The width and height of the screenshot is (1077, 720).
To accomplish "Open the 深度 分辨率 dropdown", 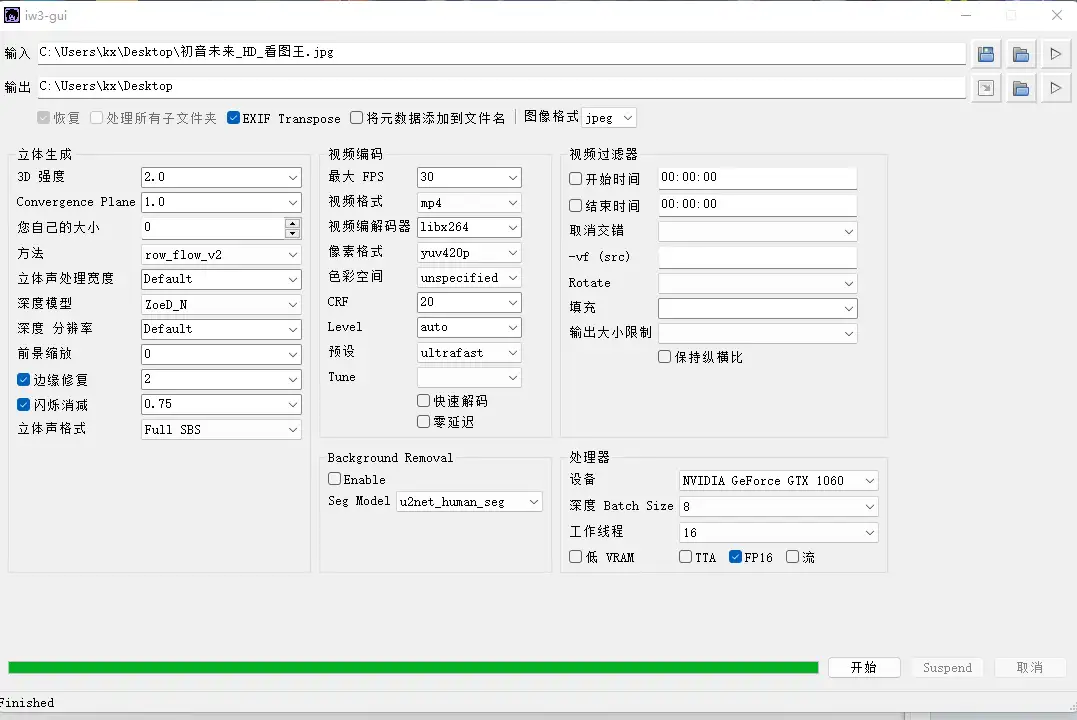I will (x=221, y=329).
